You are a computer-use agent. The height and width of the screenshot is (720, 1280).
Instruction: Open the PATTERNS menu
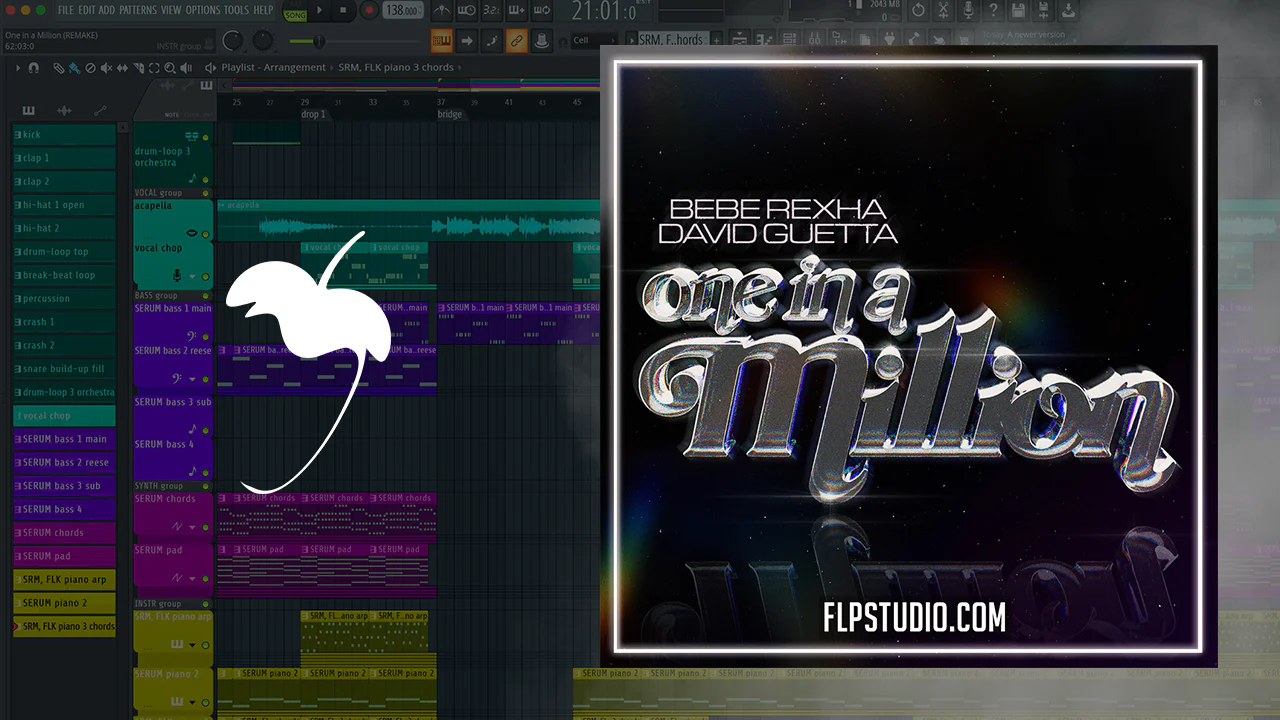tap(137, 10)
